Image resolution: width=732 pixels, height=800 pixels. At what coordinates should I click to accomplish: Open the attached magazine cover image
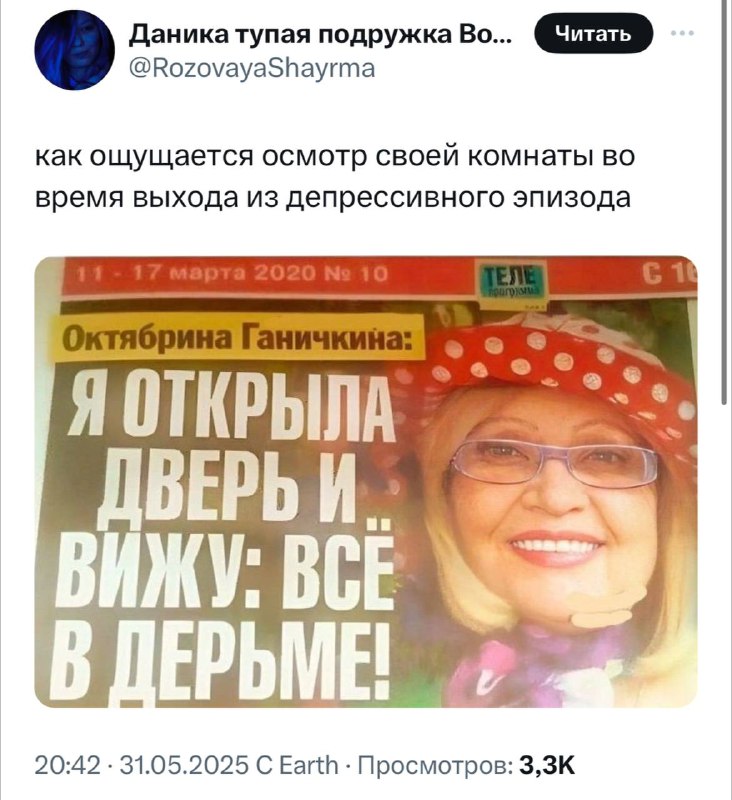[x=366, y=482]
